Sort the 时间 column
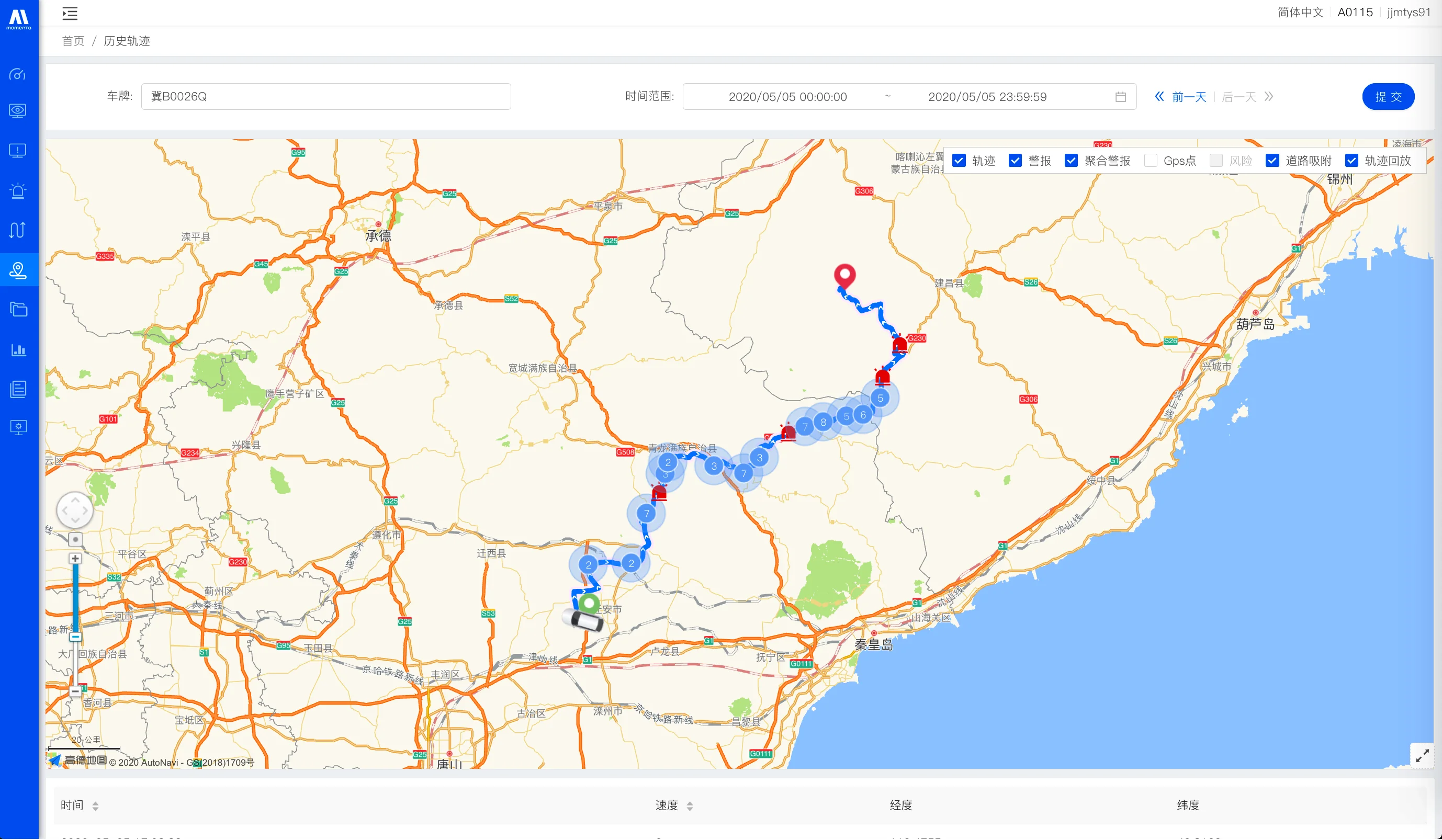This screenshot has width=1442, height=840. tap(96, 806)
